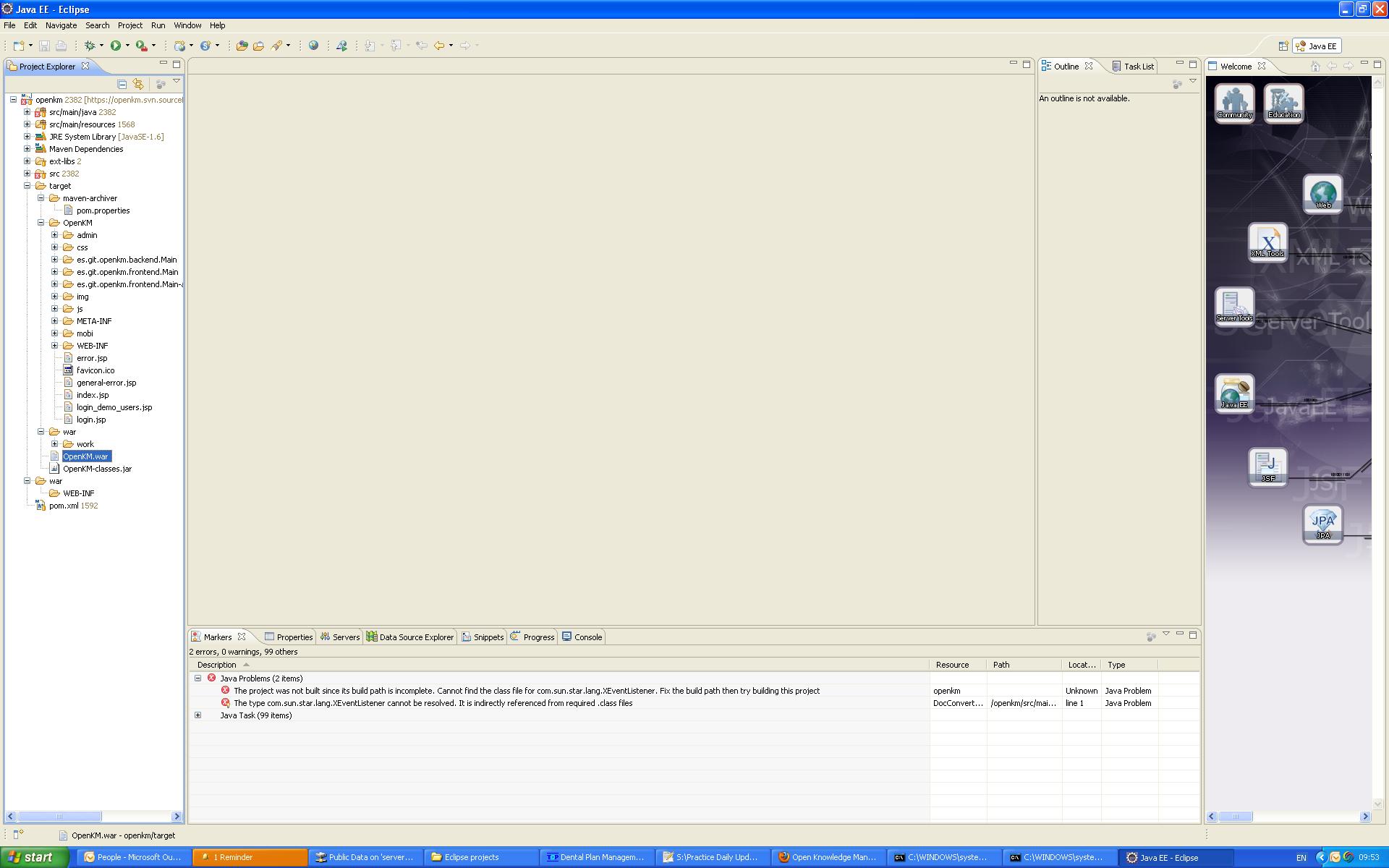Screen dimensions: 1389x868
Task: Open the 1 Reminder taskbar item
Action: point(250,857)
